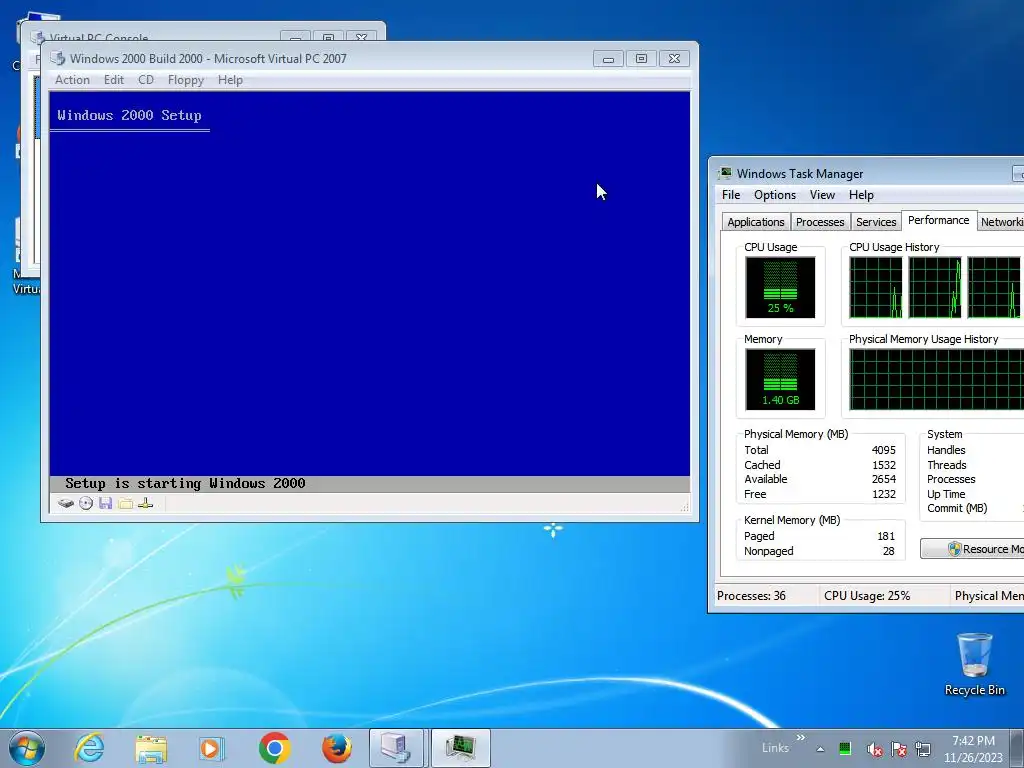Click the floppy disk icon in Virtual PC status bar

106,503
